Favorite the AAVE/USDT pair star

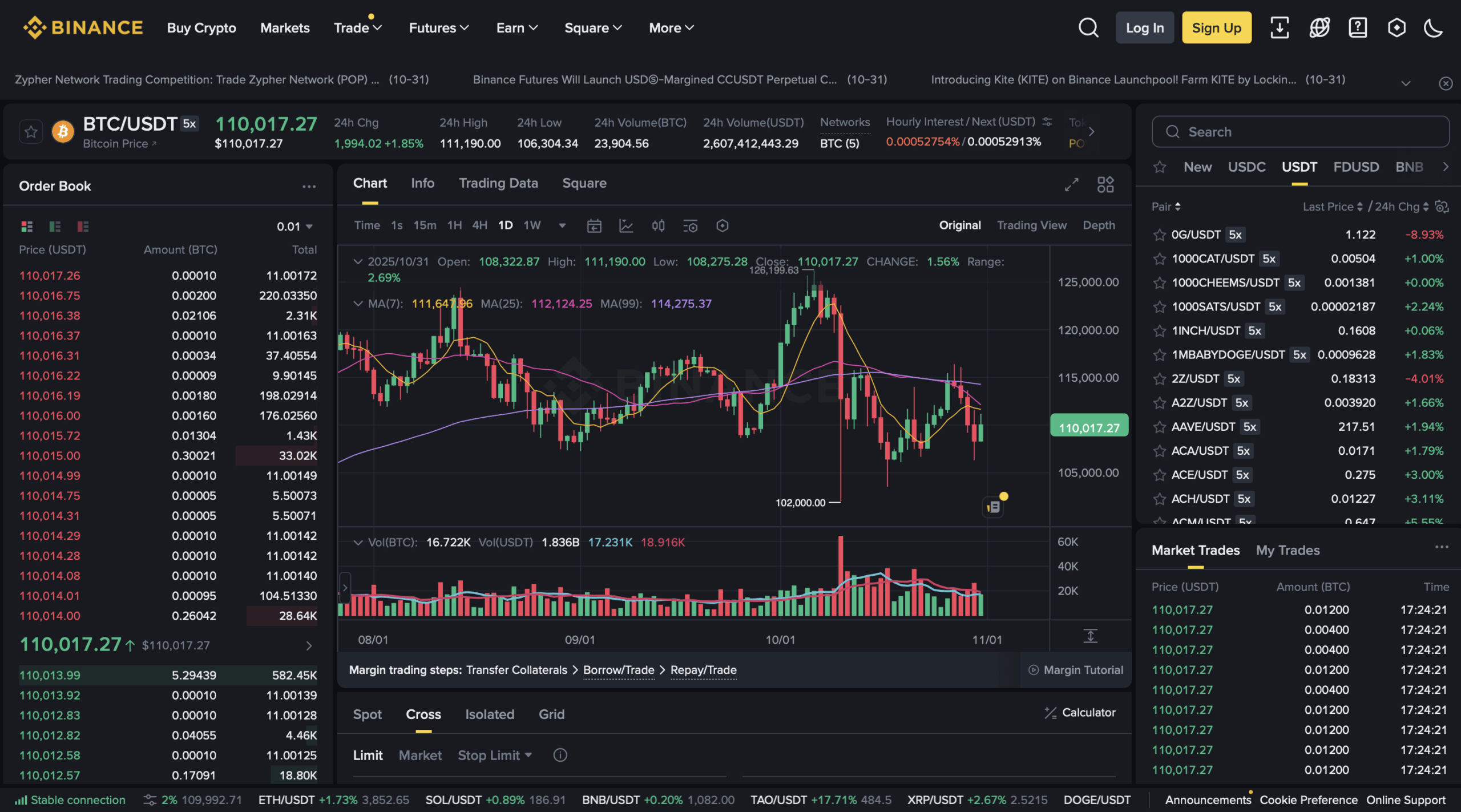coord(1159,427)
